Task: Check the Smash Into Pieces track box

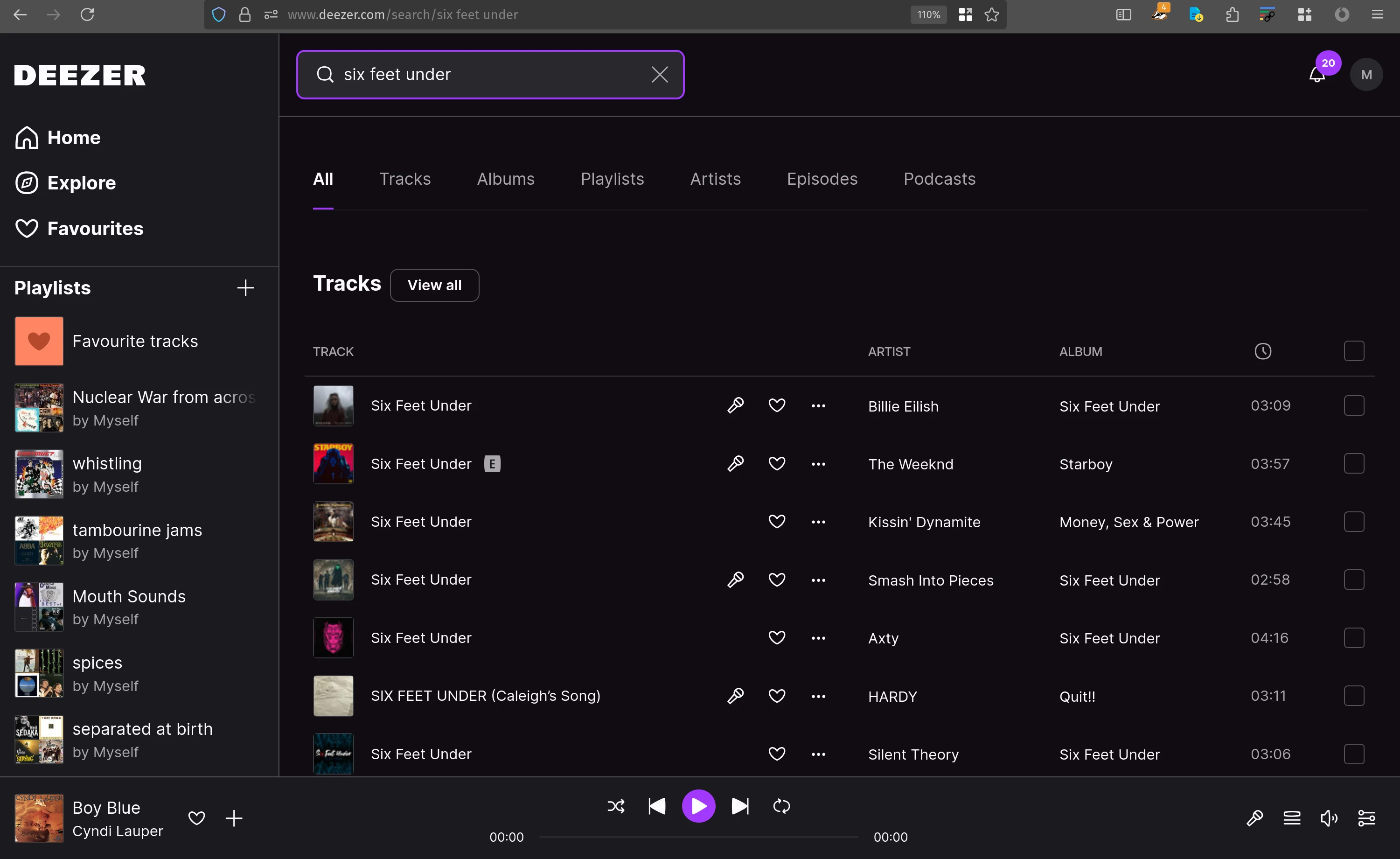Action: pos(1353,580)
